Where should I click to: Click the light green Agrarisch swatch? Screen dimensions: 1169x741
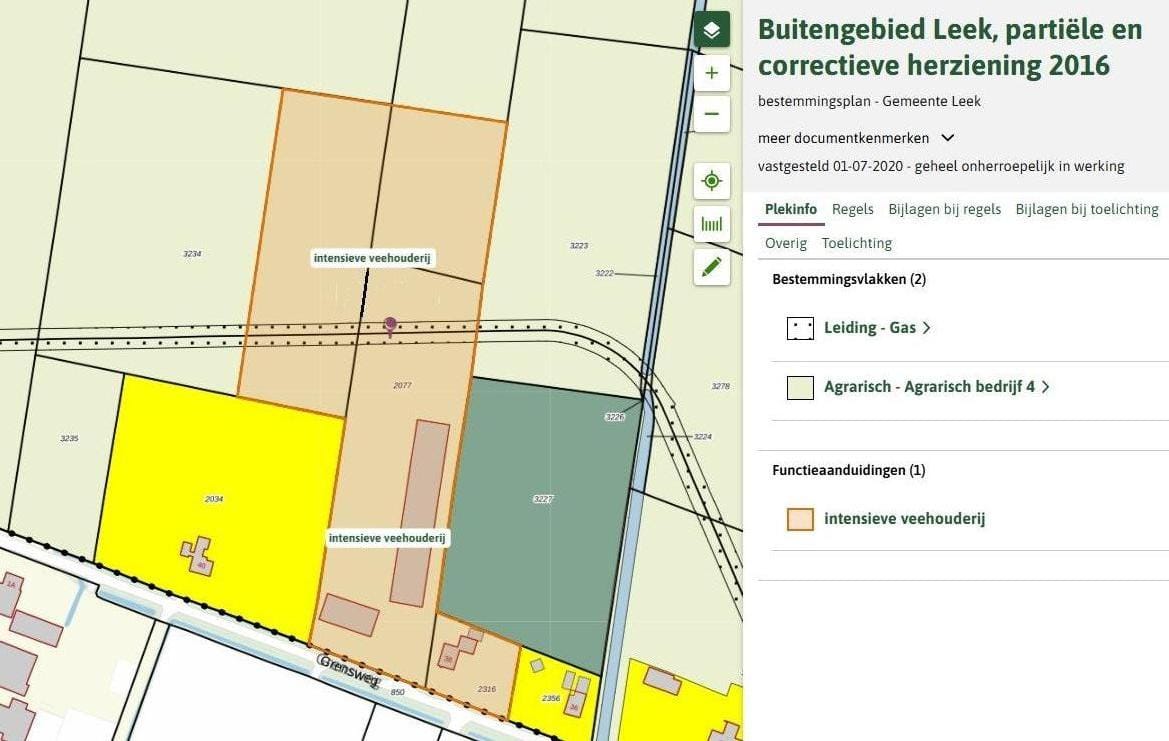click(799, 387)
